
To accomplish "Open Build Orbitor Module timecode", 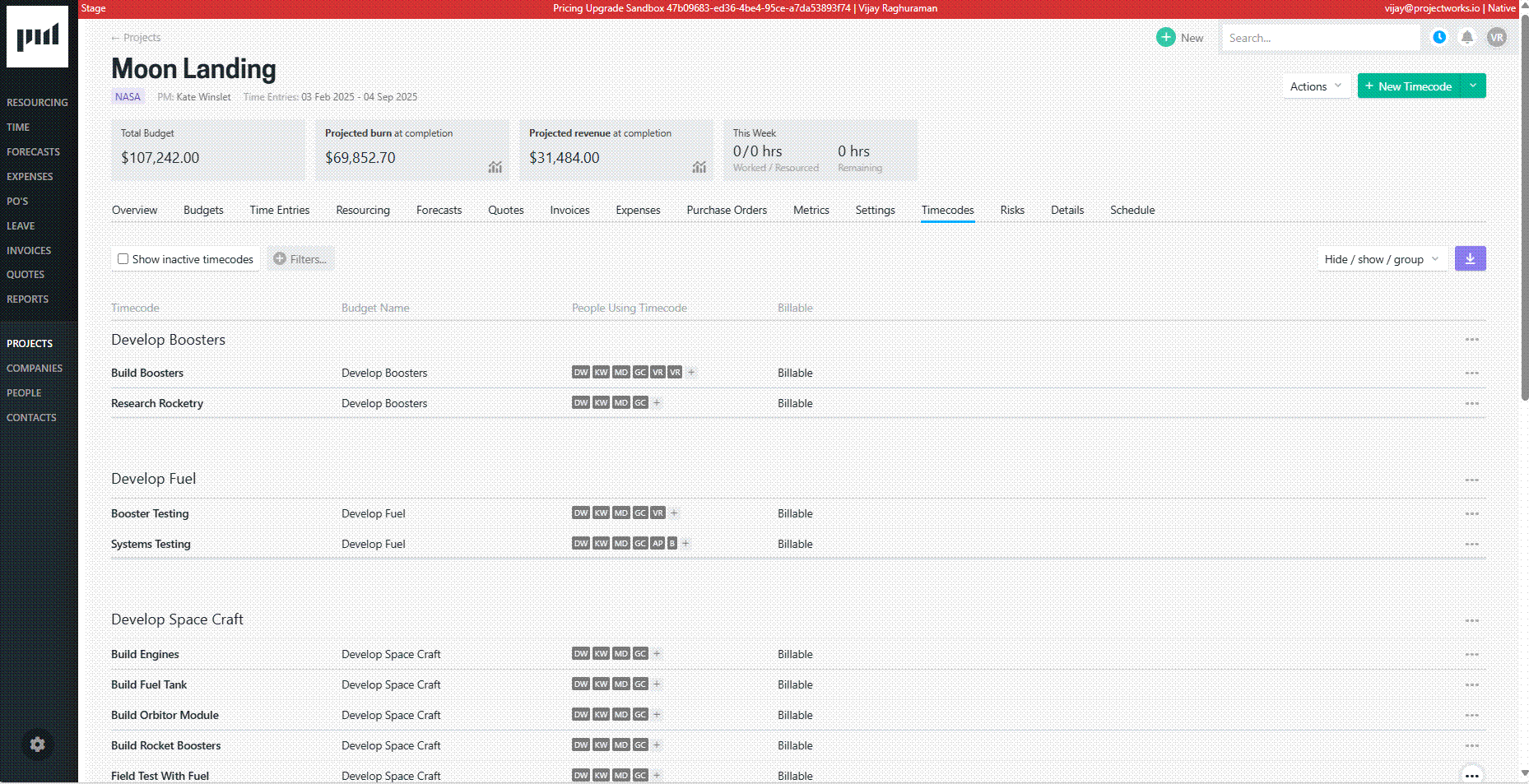I will (165, 715).
